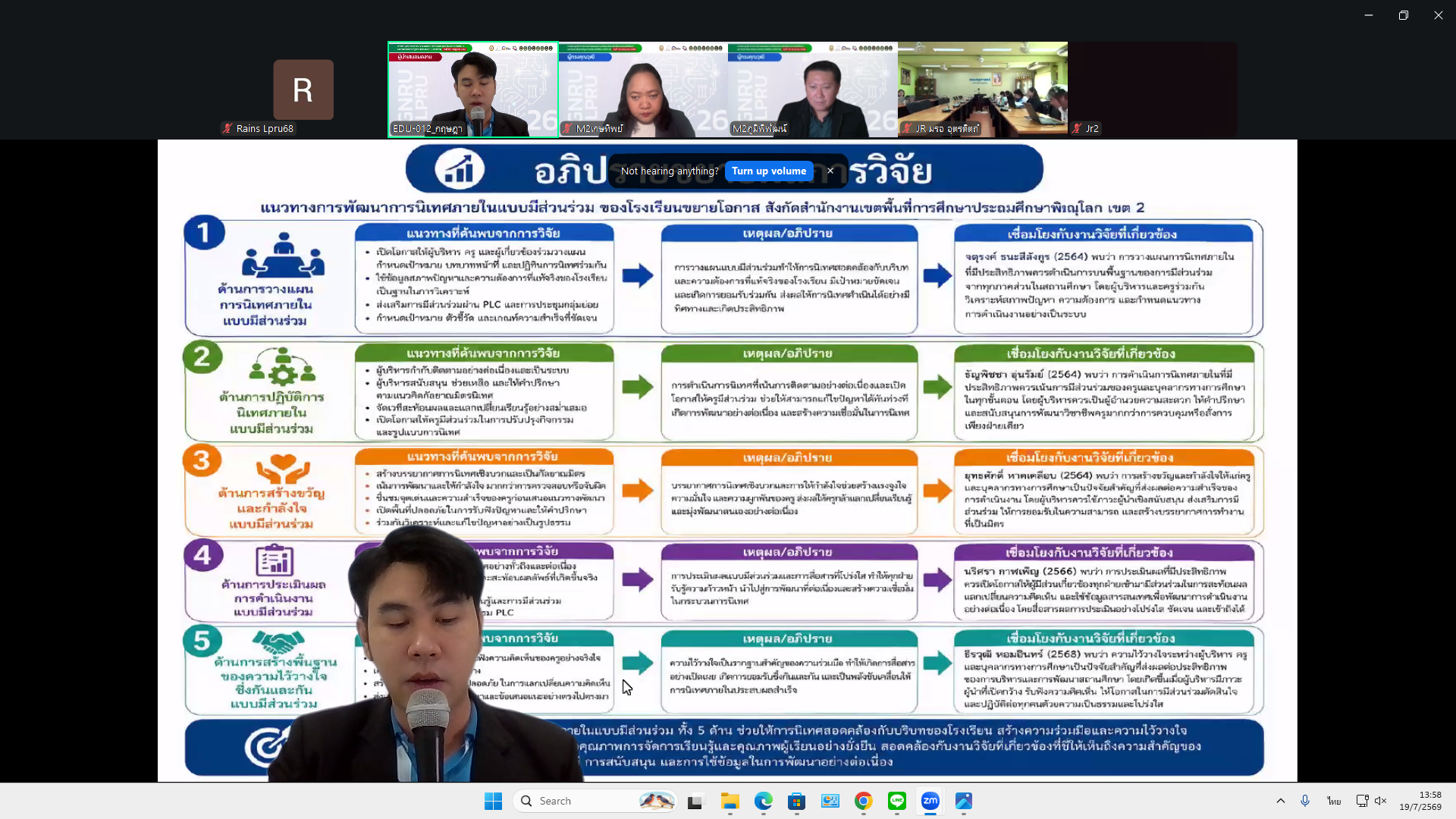The image size is (1456, 819).
Task: Open Microsoft Store from the taskbar
Action: (796, 801)
